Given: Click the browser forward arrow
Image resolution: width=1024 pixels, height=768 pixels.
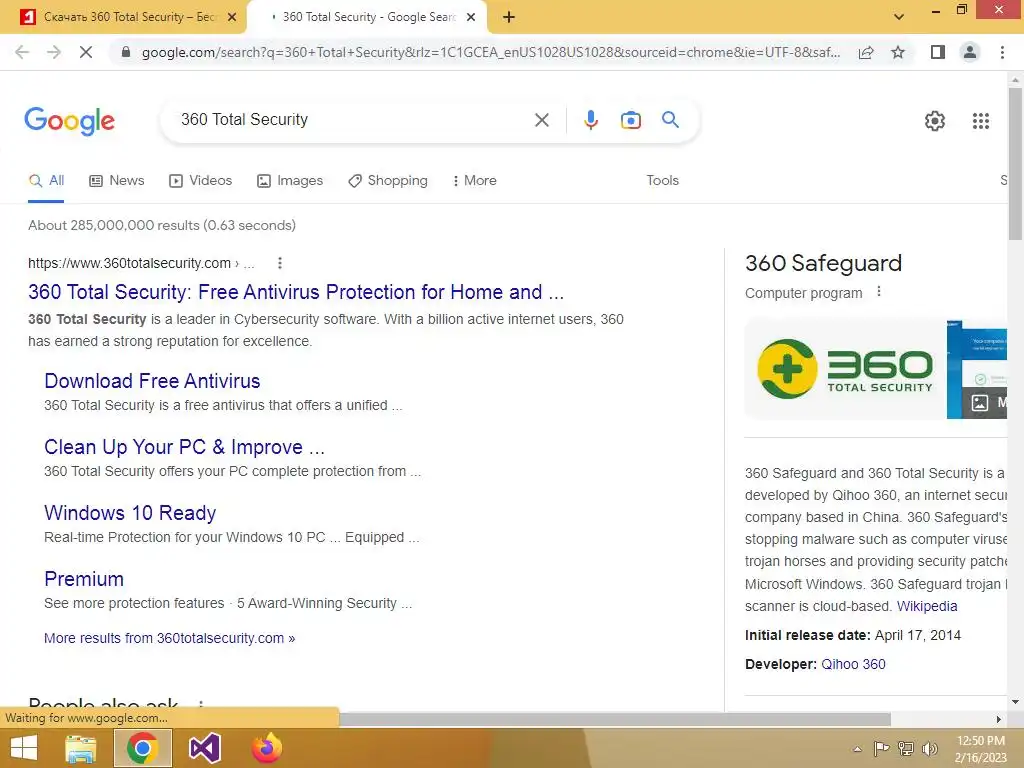Looking at the screenshot, I should point(54,52).
